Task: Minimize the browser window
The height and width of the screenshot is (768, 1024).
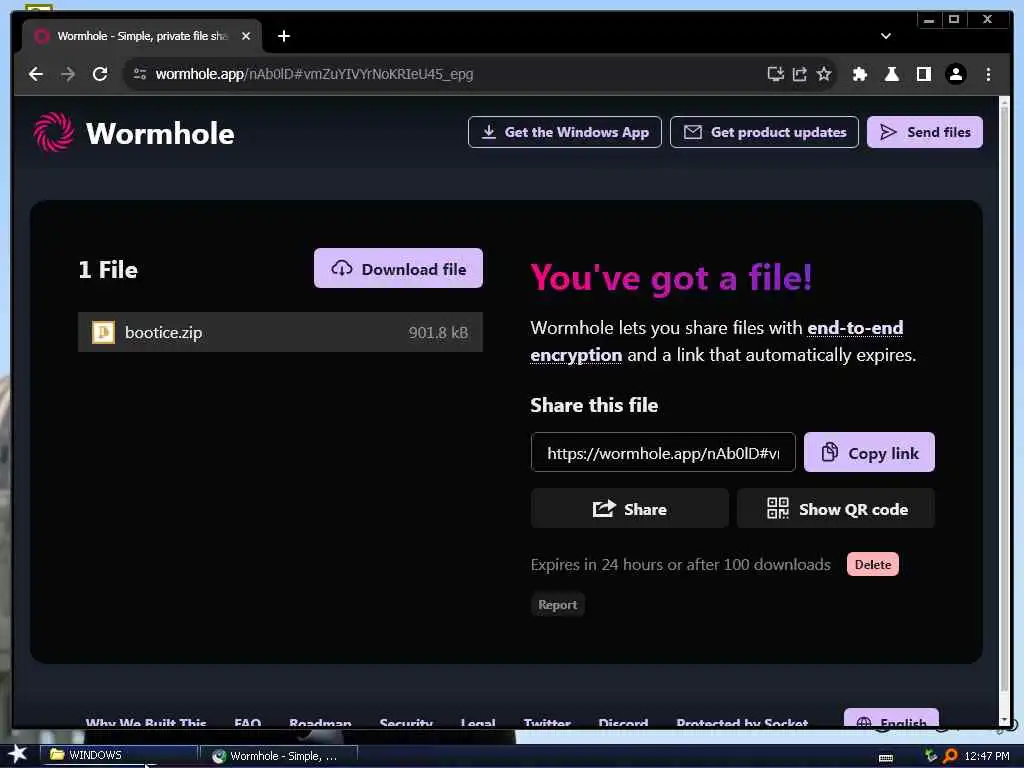Action: click(x=929, y=20)
